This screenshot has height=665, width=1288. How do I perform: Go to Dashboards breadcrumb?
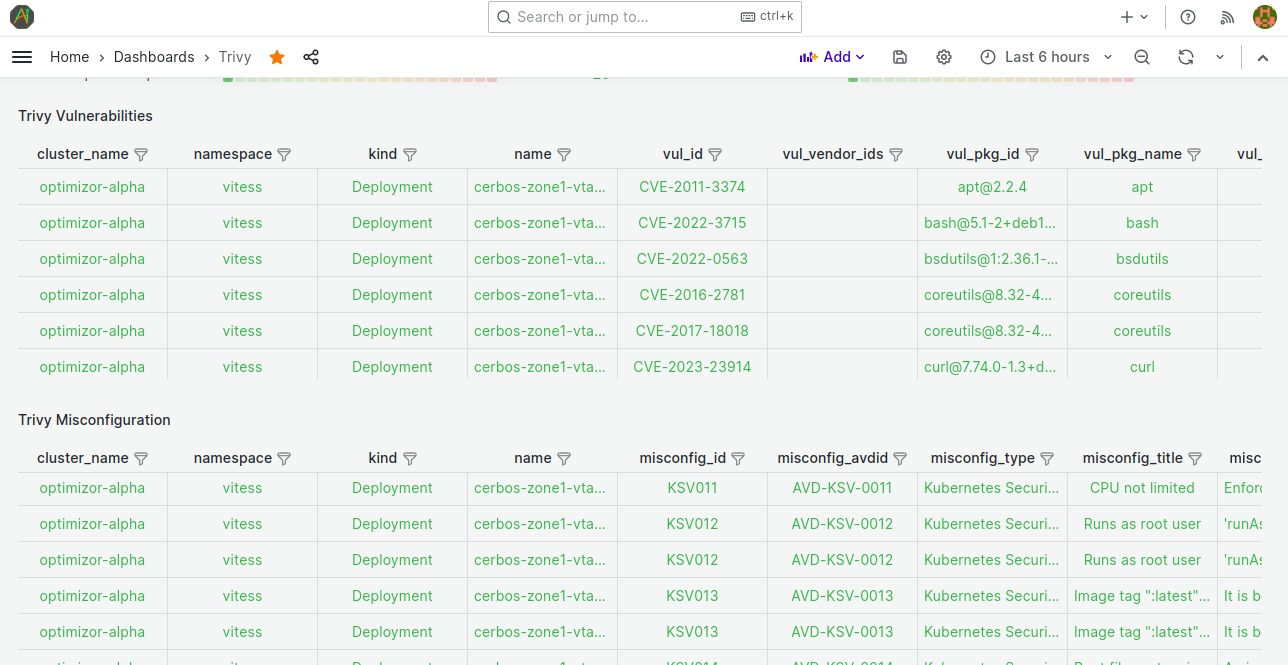tap(154, 57)
